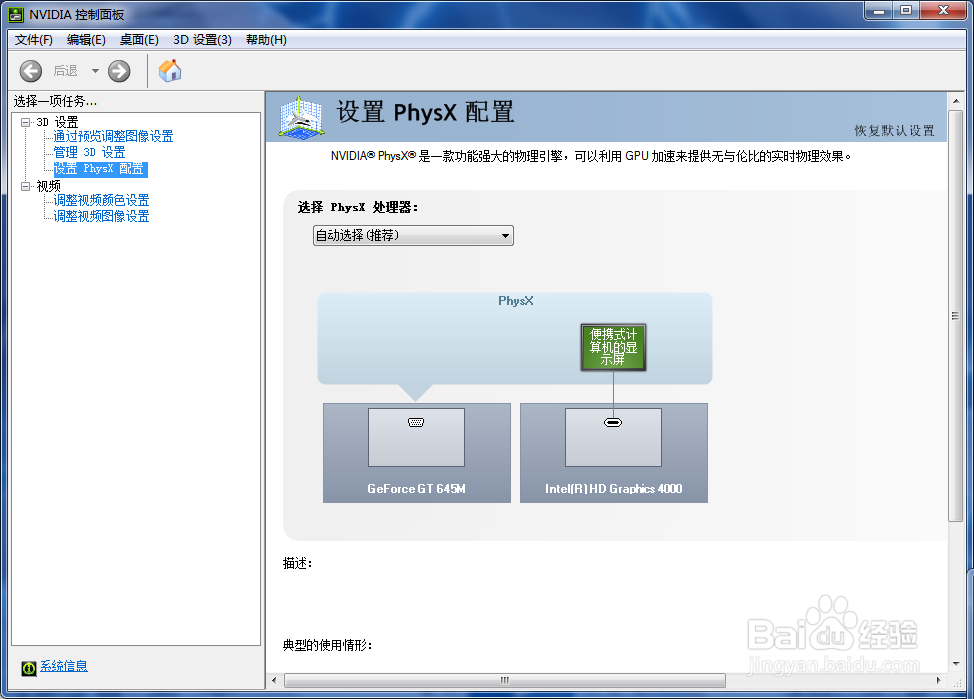This screenshot has height=699, width=974.
Task: Click the Back arrow icon
Action: coord(30,71)
